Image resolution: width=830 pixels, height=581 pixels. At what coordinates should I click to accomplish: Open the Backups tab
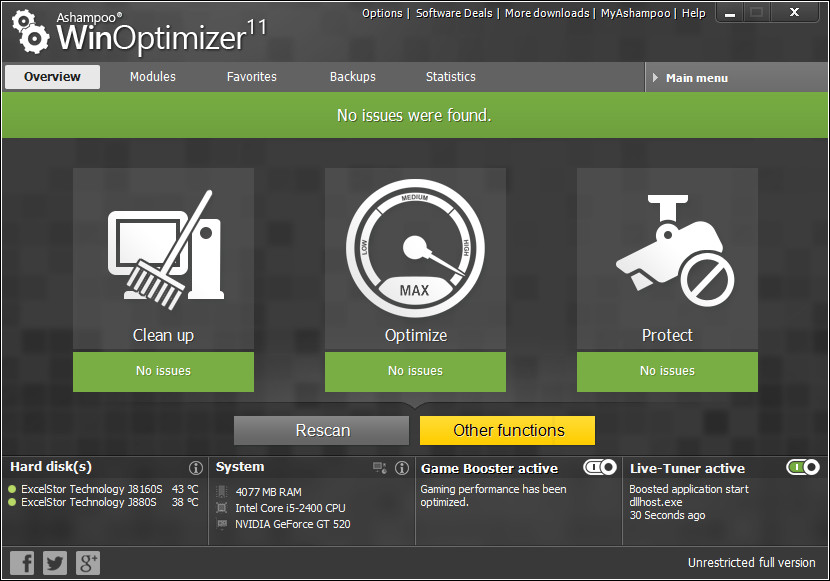[353, 77]
